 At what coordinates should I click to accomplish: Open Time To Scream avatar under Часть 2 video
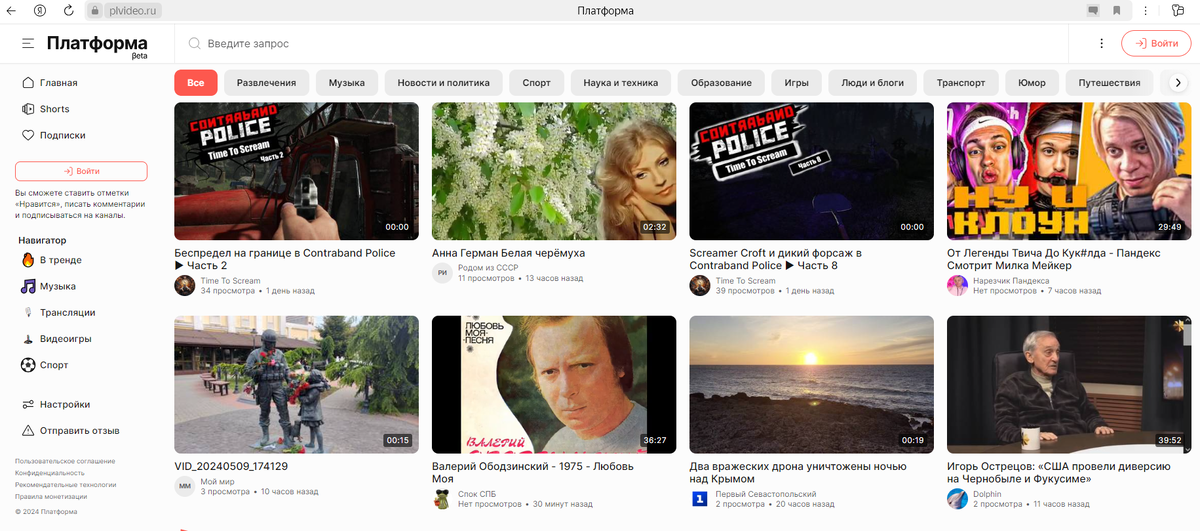pos(184,286)
